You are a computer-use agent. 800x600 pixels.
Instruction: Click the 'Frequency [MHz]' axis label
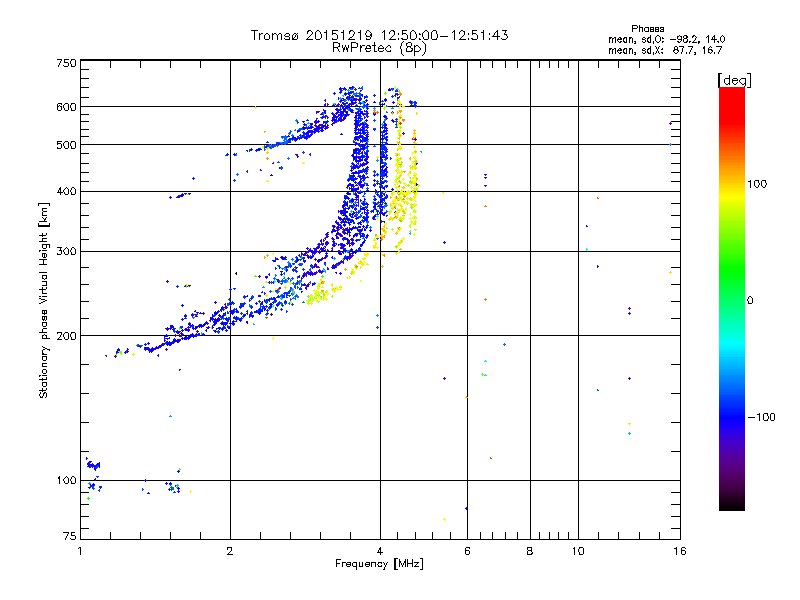pyautogui.click(x=379, y=564)
